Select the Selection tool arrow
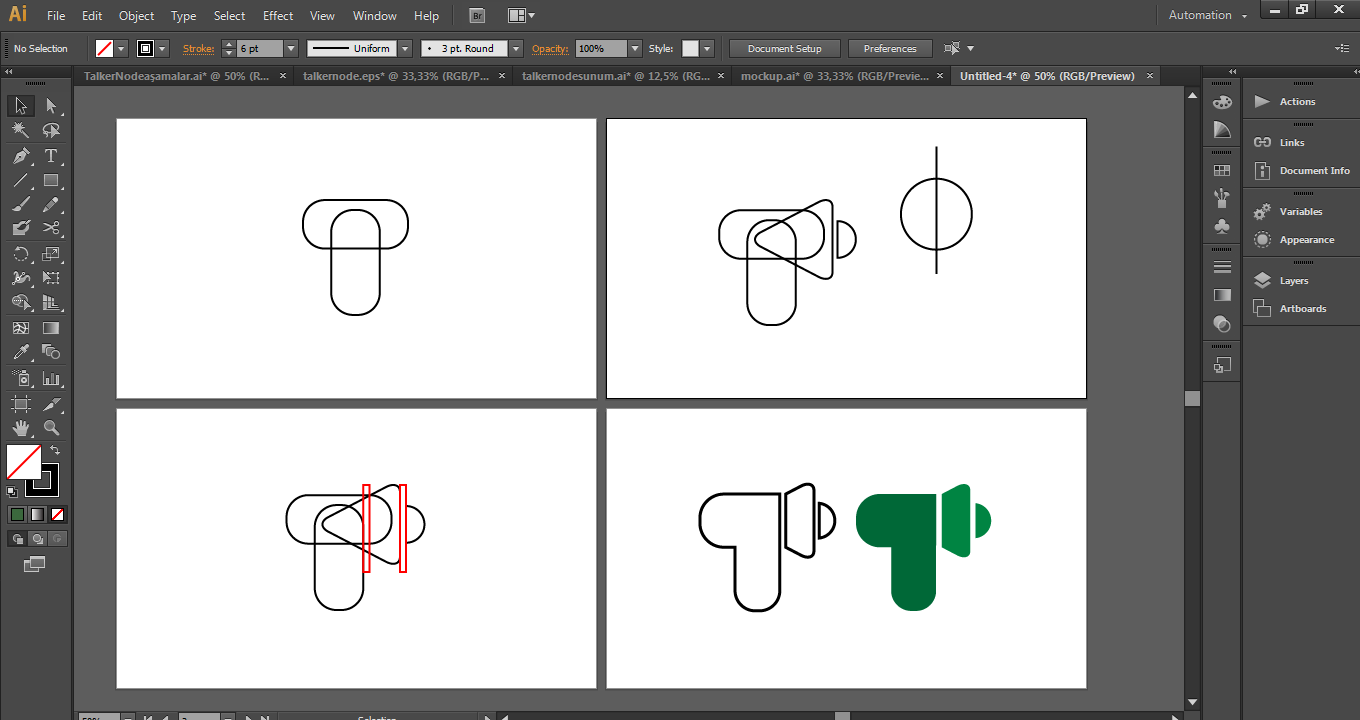 tap(21, 106)
